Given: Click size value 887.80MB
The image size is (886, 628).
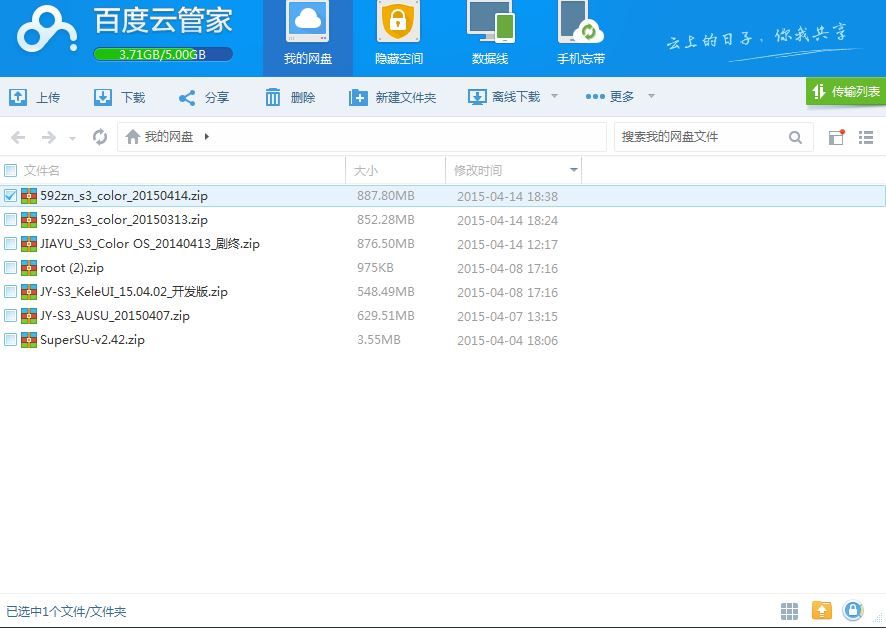Looking at the screenshot, I should [x=385, y=196].
